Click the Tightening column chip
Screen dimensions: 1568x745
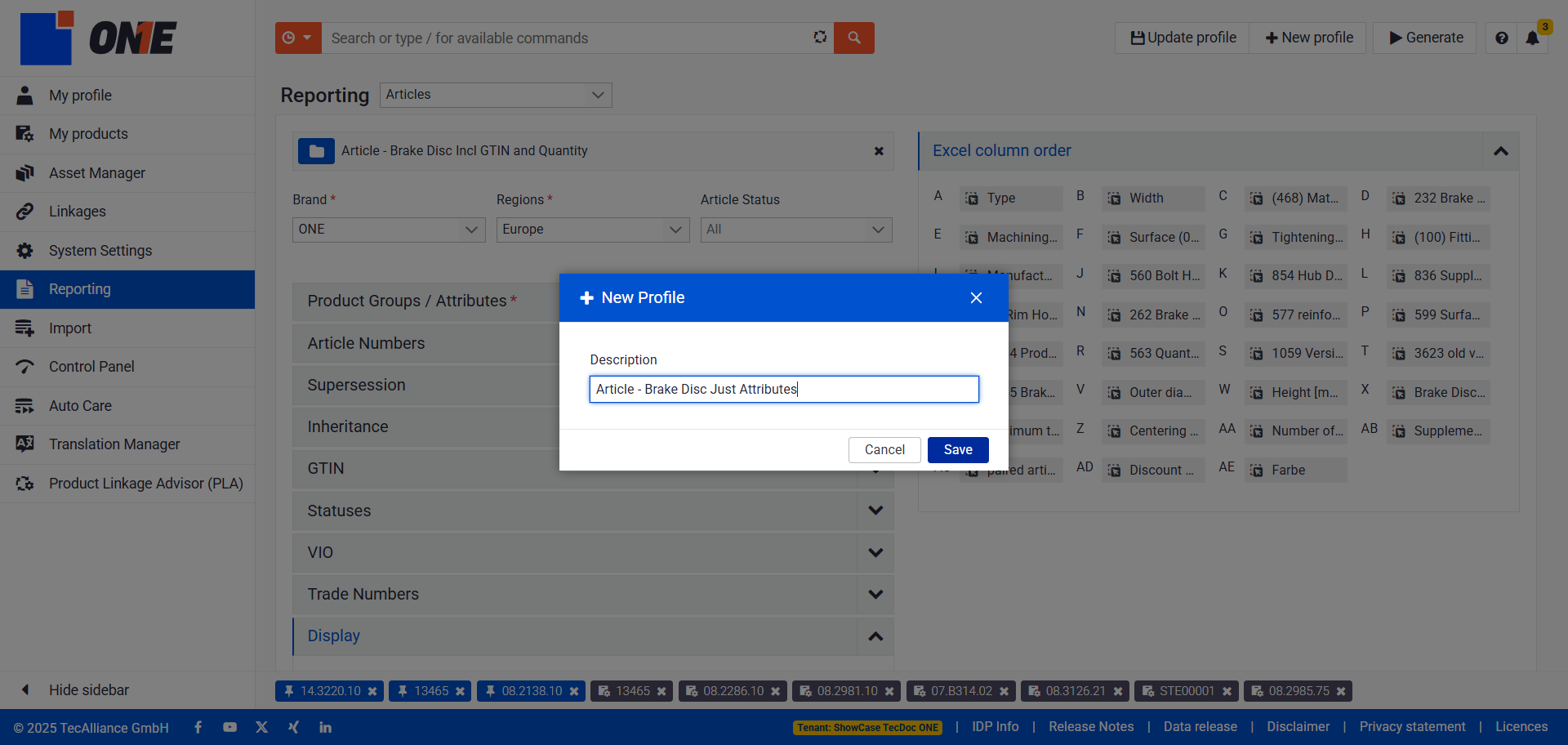(1295, 238)
